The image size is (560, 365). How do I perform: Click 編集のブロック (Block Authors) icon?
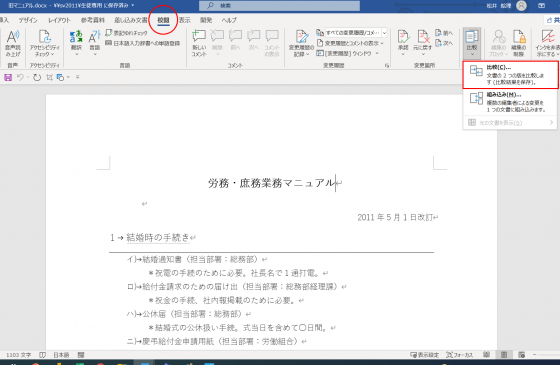pyautogui.click(x=499, y=36)
